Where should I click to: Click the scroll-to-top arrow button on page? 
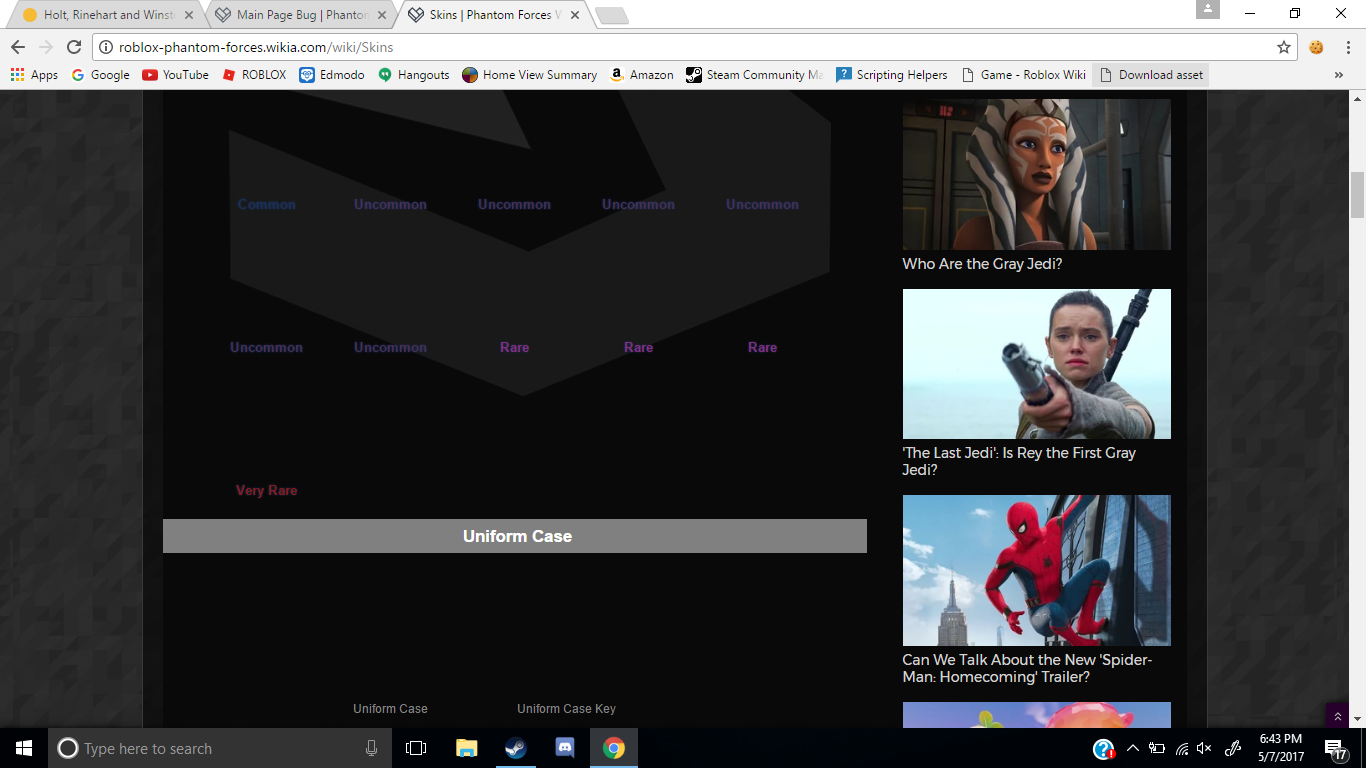tap(1337, 716)
